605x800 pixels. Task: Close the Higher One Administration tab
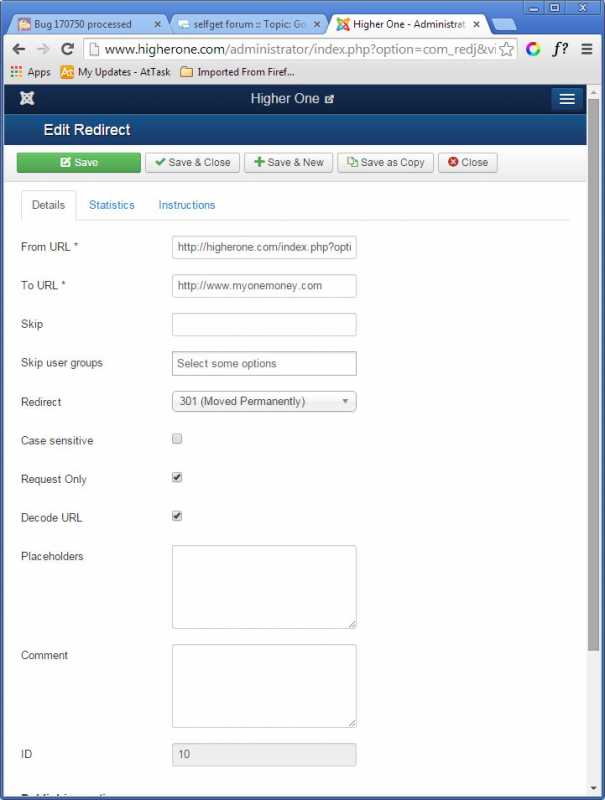point(476,24)
